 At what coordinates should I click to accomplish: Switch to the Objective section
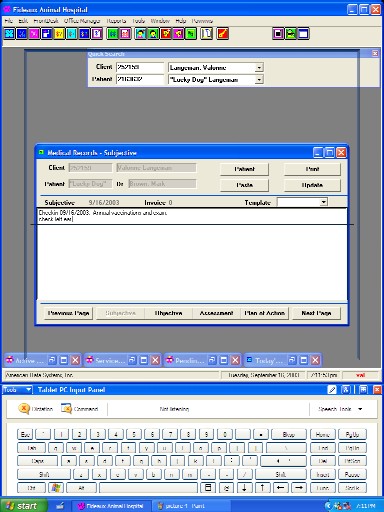click(168, 313)
